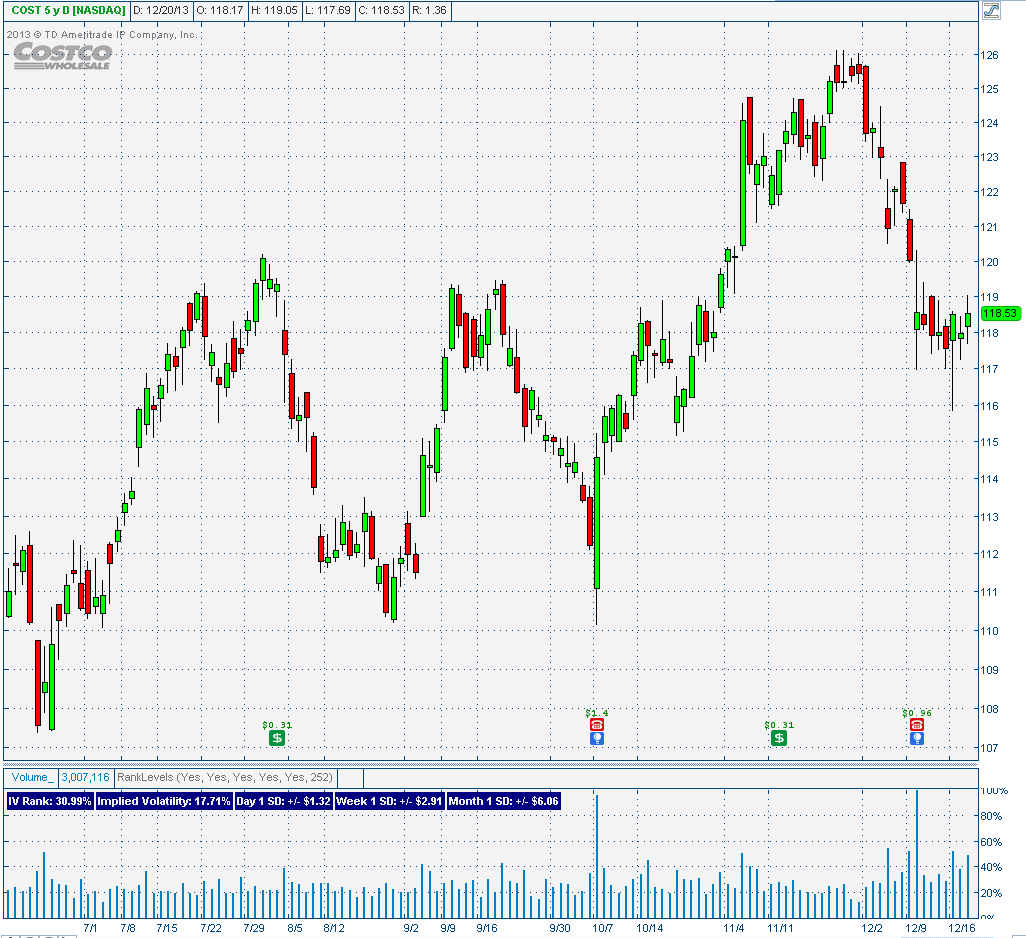Click the Week 1 SD: +/- $2.91 label
Image resolution: width=1026 pixels, height=938 pixels.
pos(391,800)
